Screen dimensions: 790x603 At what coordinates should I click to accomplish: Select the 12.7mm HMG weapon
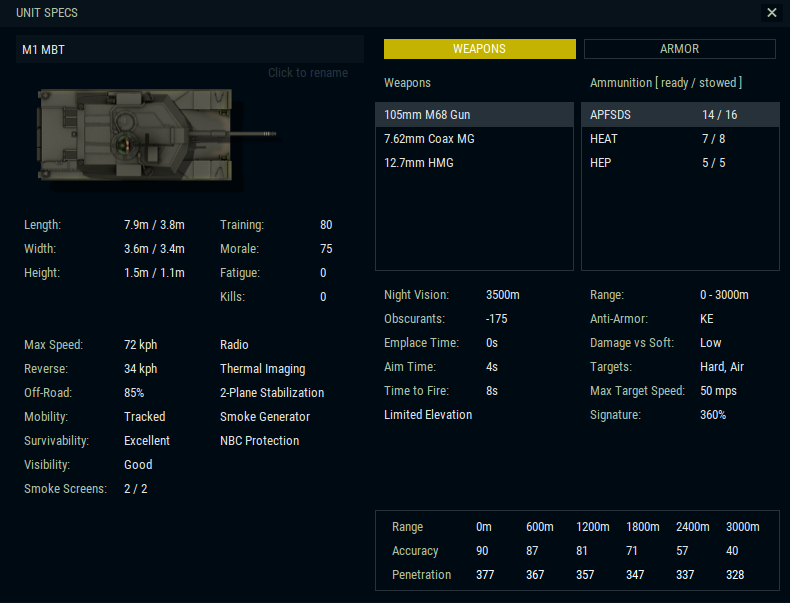[x=474, y=163]
